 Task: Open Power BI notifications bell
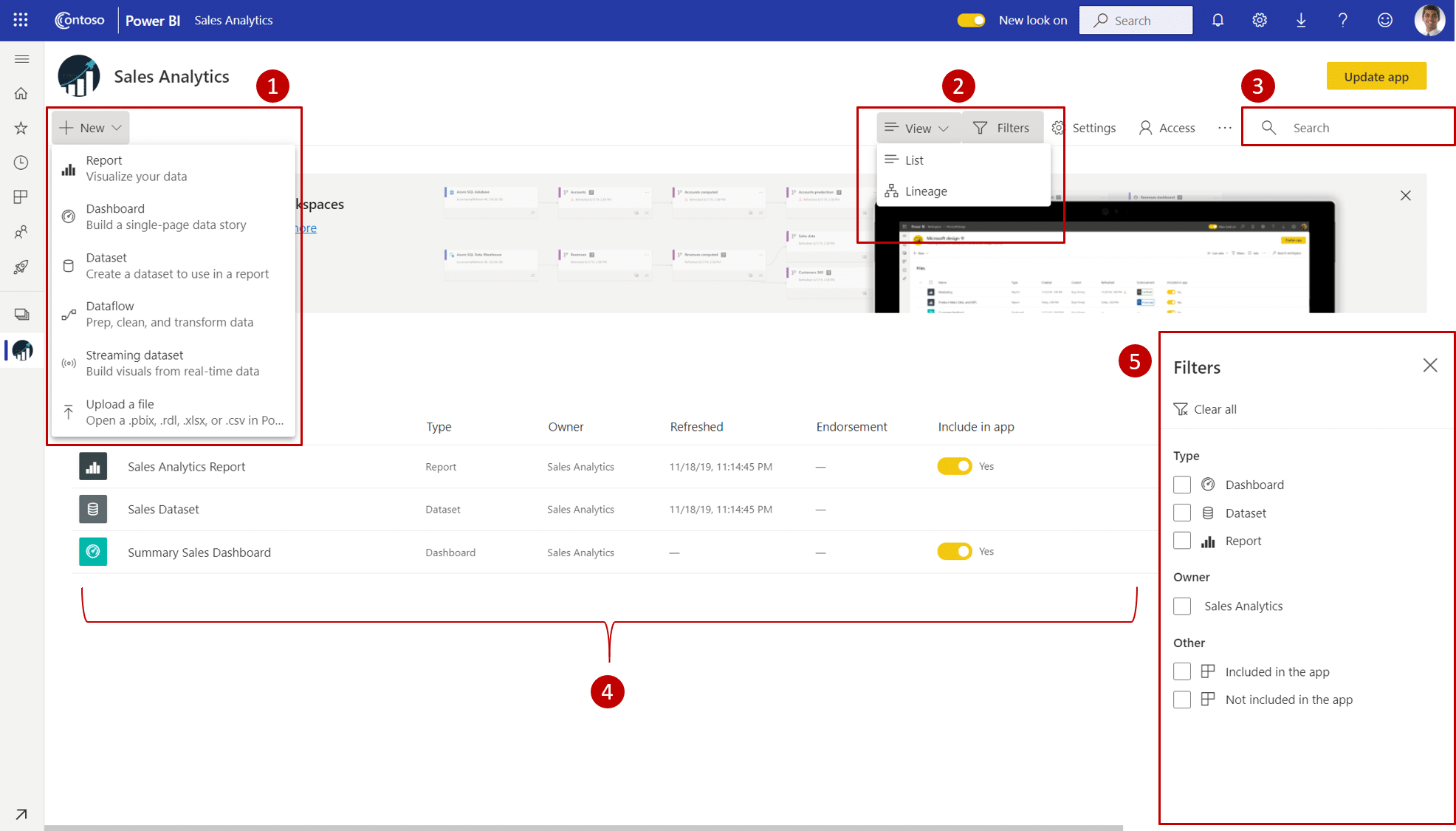(x=1218, y=20)
